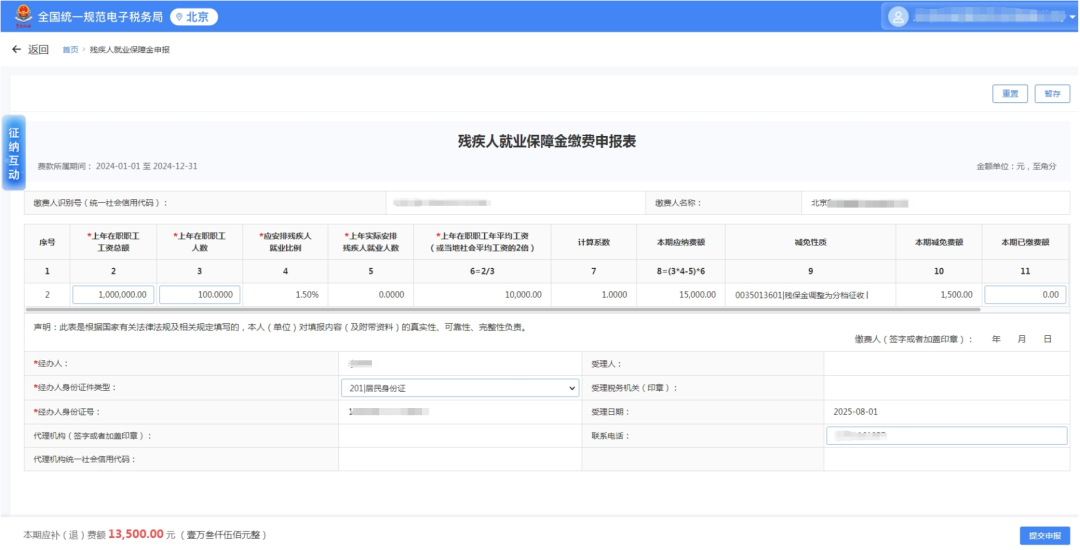
Task: Click the 上年在职职工工资总额 input field
Action: pos(113,295)
